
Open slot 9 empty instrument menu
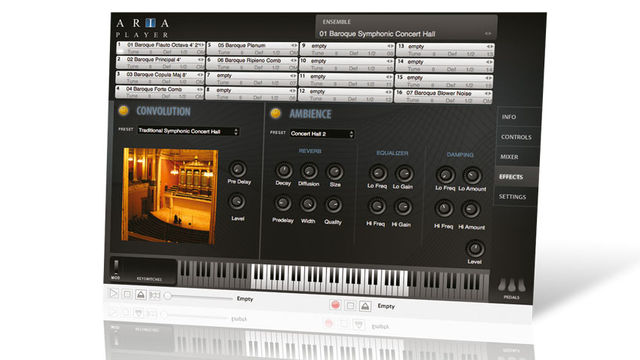coord(390,46)
